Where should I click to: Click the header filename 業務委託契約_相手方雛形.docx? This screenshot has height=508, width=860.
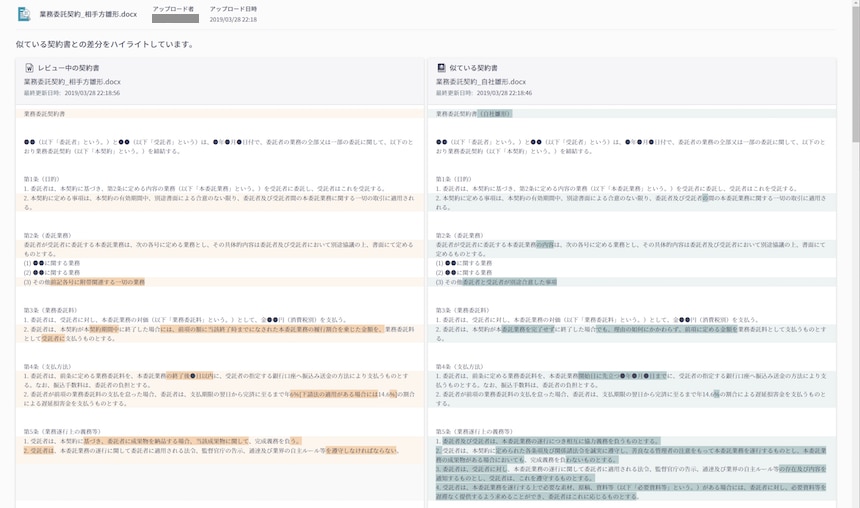[87, 15]
